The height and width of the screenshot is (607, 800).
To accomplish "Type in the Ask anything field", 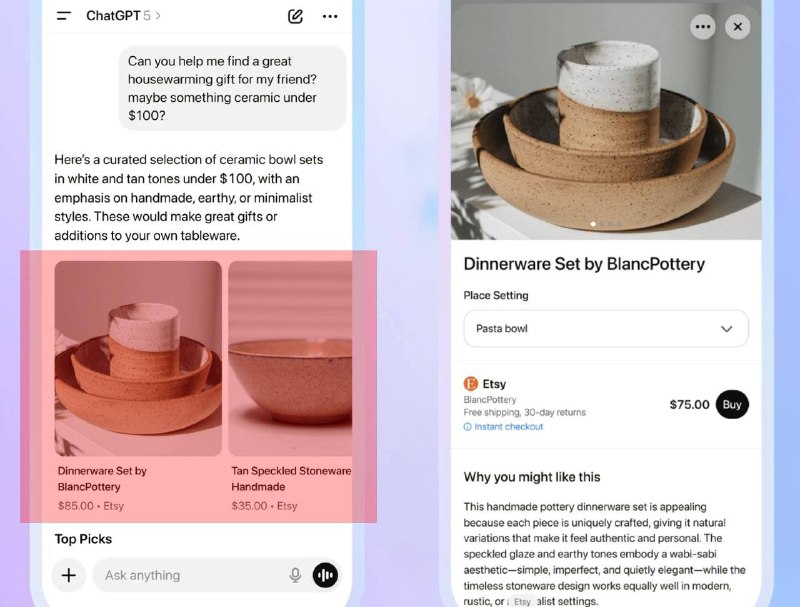I will pos(190,575).
